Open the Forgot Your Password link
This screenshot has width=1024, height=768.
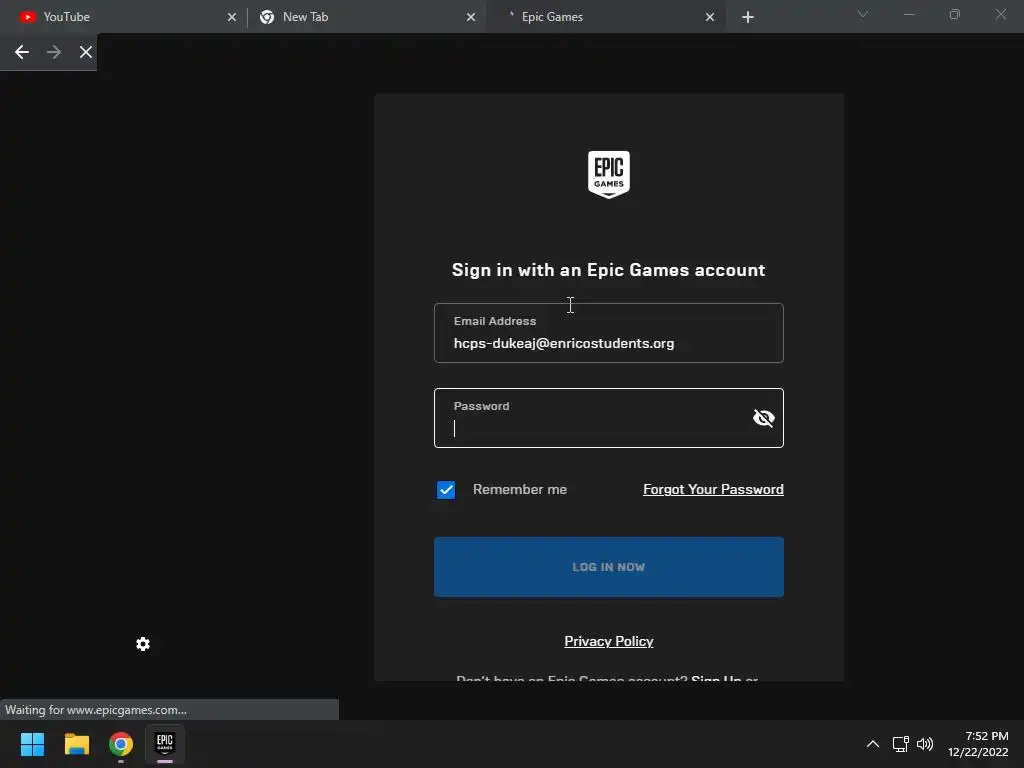coord(713,489)
